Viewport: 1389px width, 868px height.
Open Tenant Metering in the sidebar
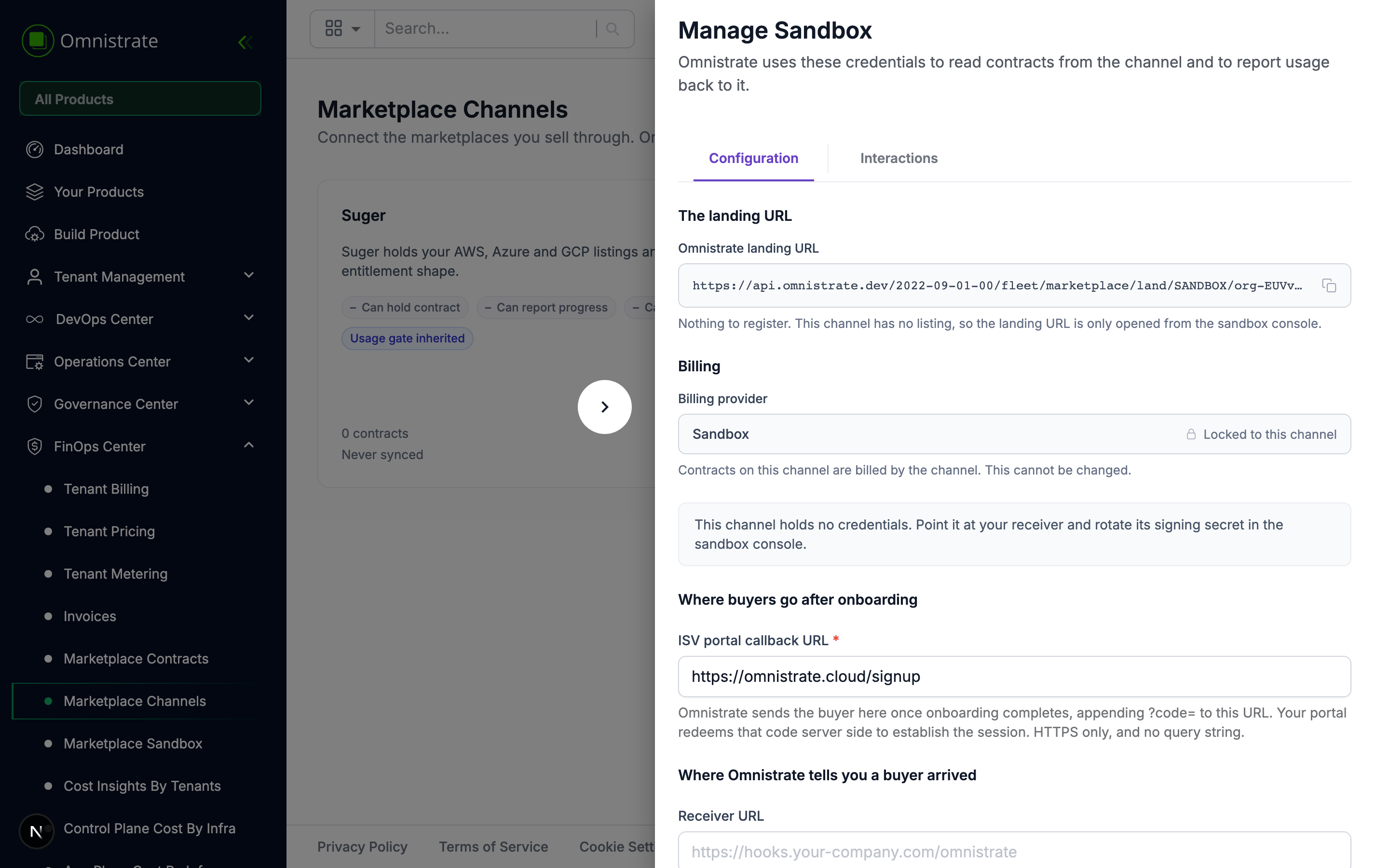[115, 574]
